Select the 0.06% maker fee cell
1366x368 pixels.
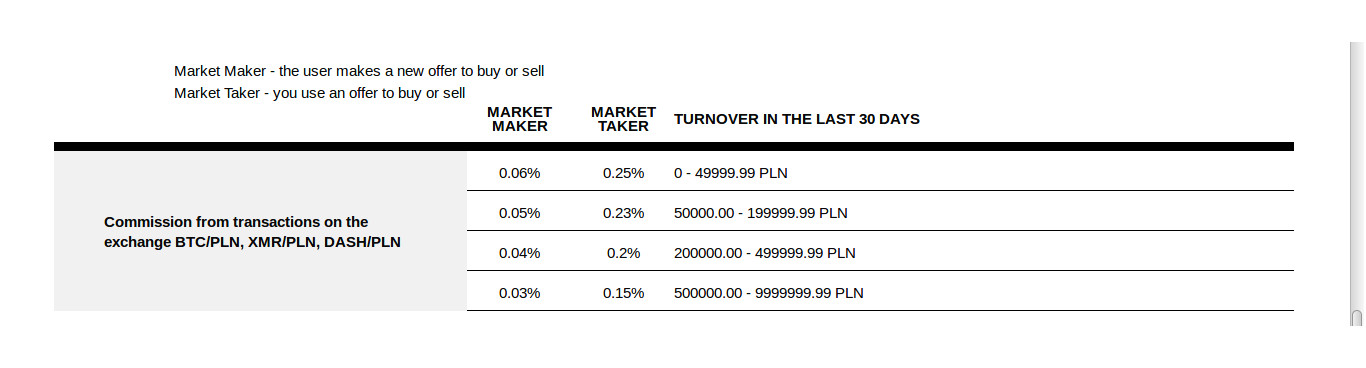(x=519, y=173)
